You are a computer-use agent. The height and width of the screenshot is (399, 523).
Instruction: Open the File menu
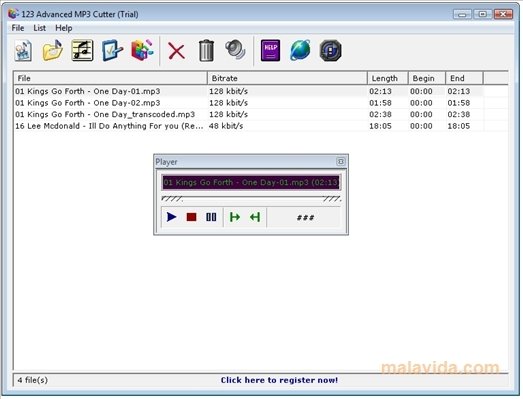point(18,28)
